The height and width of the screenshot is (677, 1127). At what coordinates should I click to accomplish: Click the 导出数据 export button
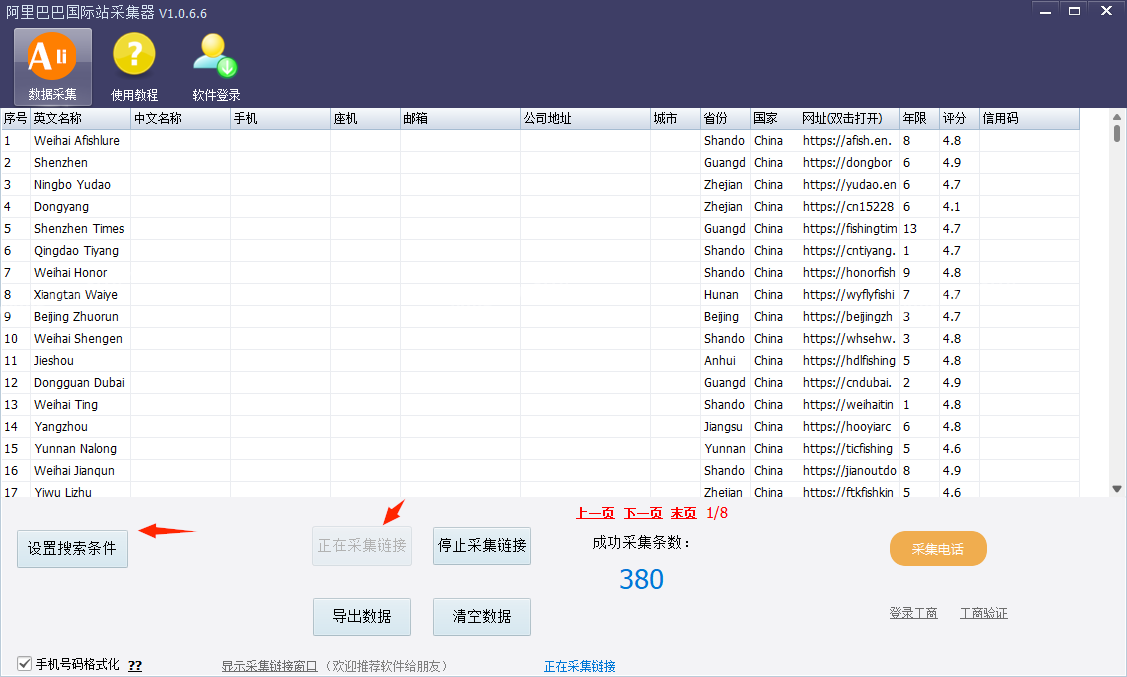pos(362,616)
